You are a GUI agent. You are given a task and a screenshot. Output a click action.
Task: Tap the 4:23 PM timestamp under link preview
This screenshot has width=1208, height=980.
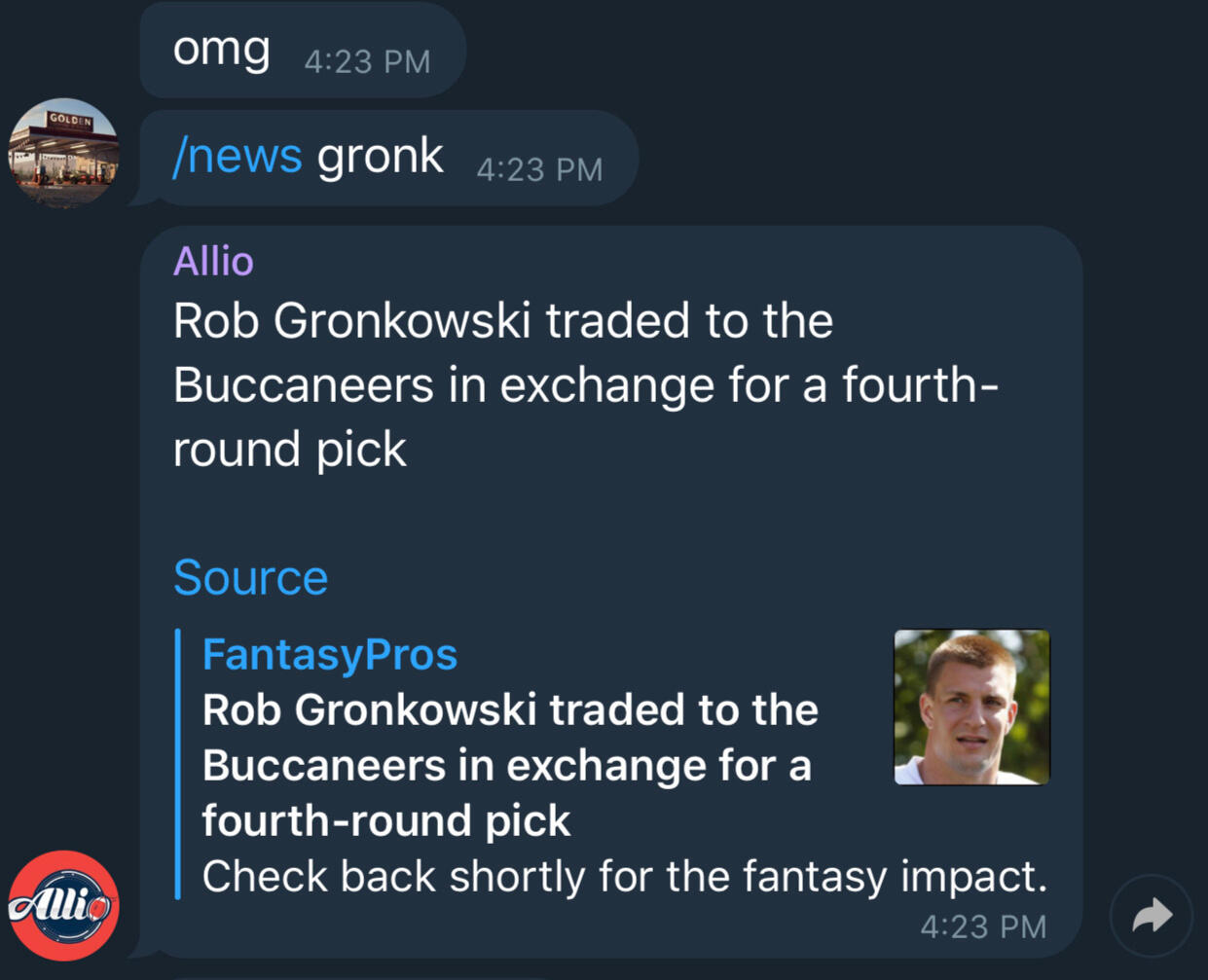pyautogui.click(x=983, y=926)
